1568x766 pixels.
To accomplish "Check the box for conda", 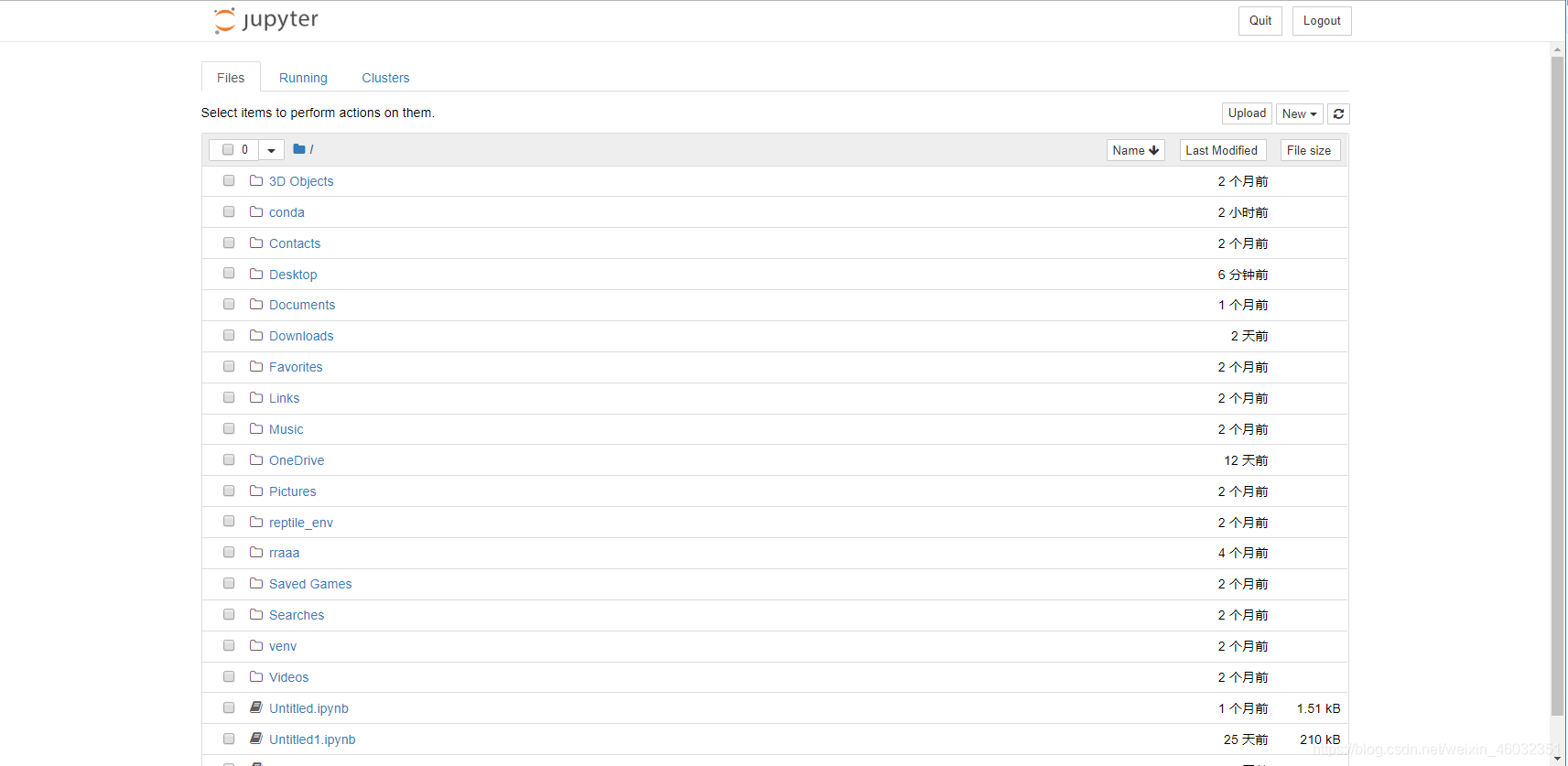I will tap(229, 212).
